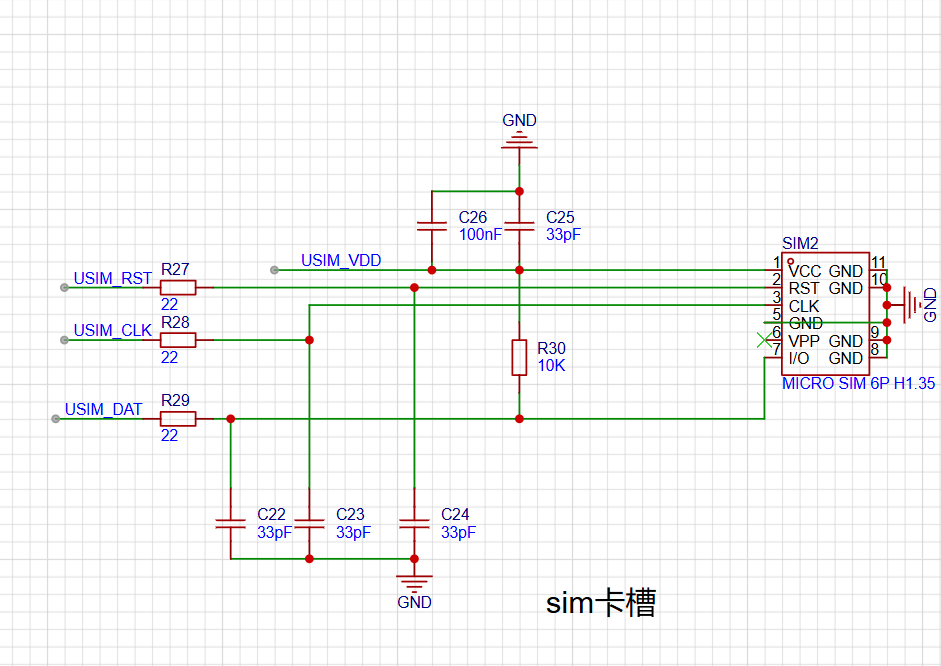Select the bottom GND power symbol
The image size is (941, 666).
[414, 582]
